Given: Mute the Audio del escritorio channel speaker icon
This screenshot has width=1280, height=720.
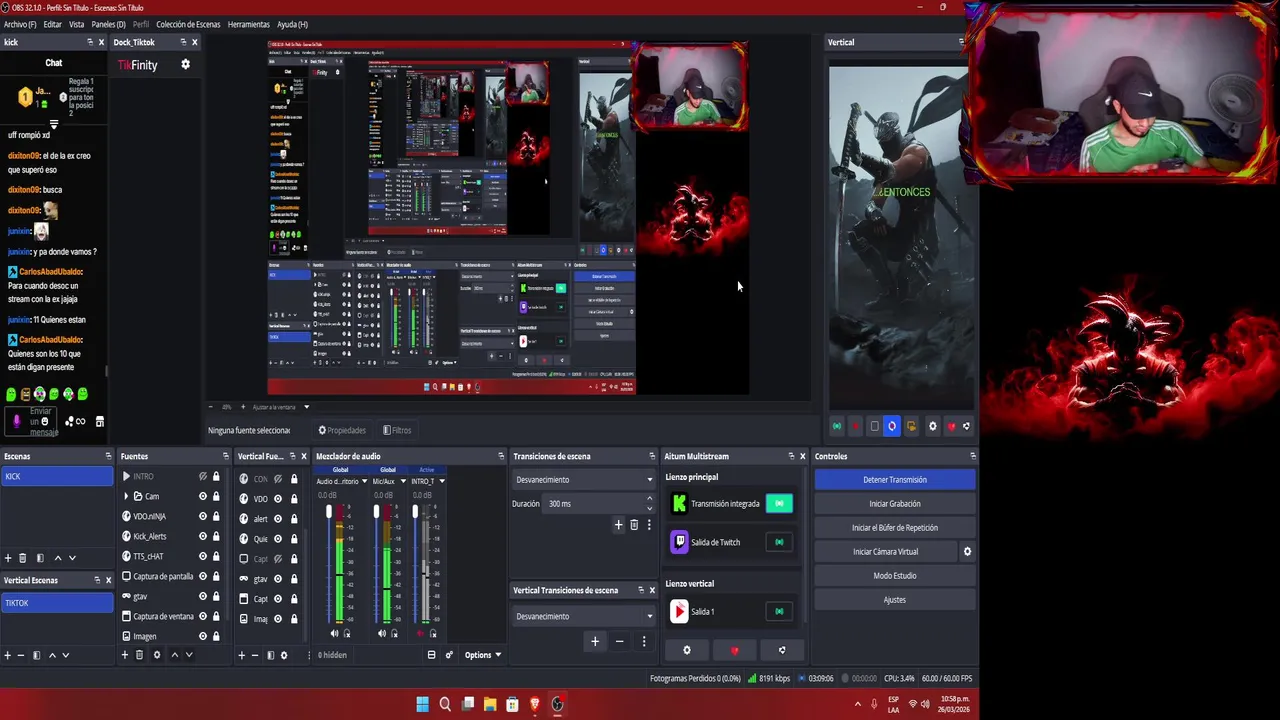Looking at the screenshot, I should pyautogui.click(x=335, y=633).
